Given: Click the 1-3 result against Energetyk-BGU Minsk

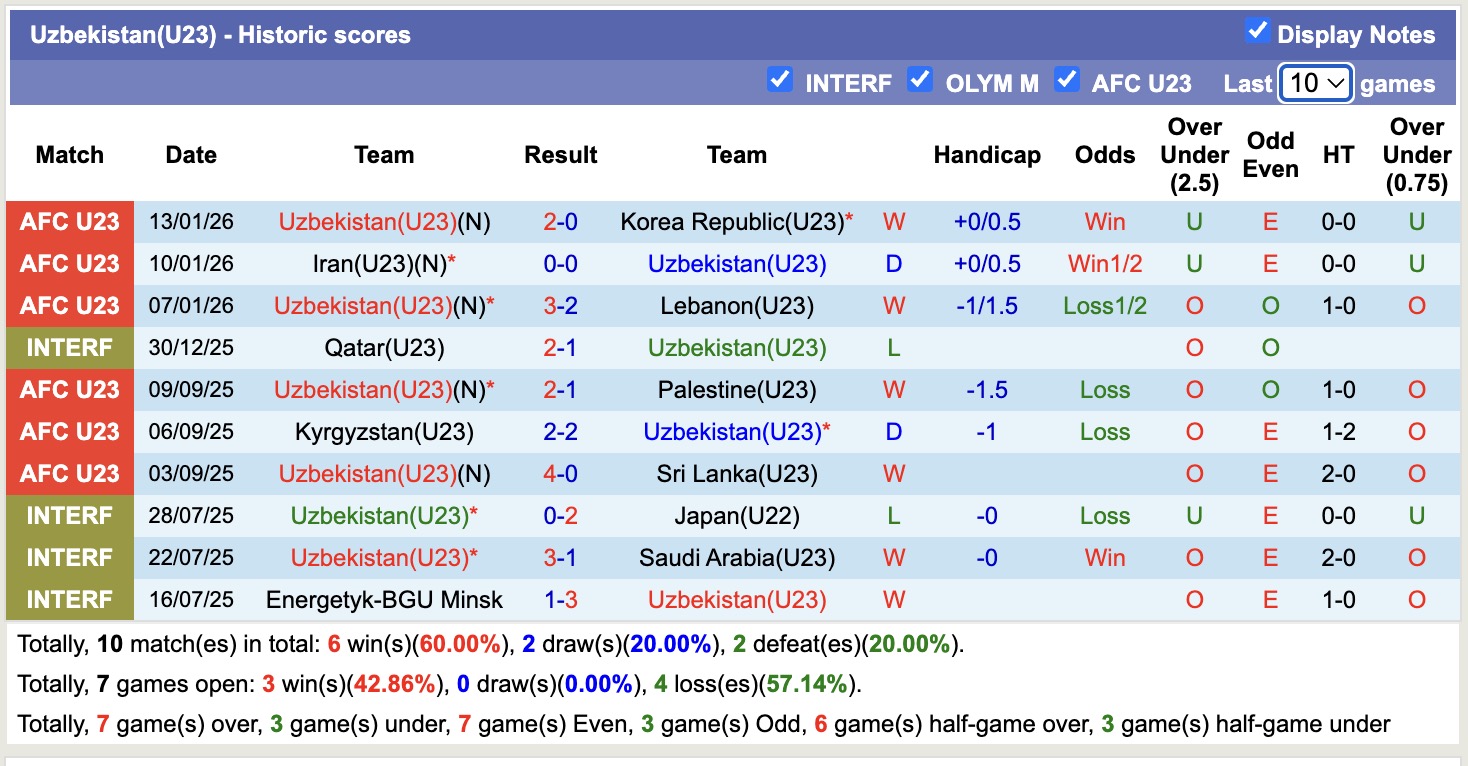Looking at the screenshot, I should coord(560,600).
